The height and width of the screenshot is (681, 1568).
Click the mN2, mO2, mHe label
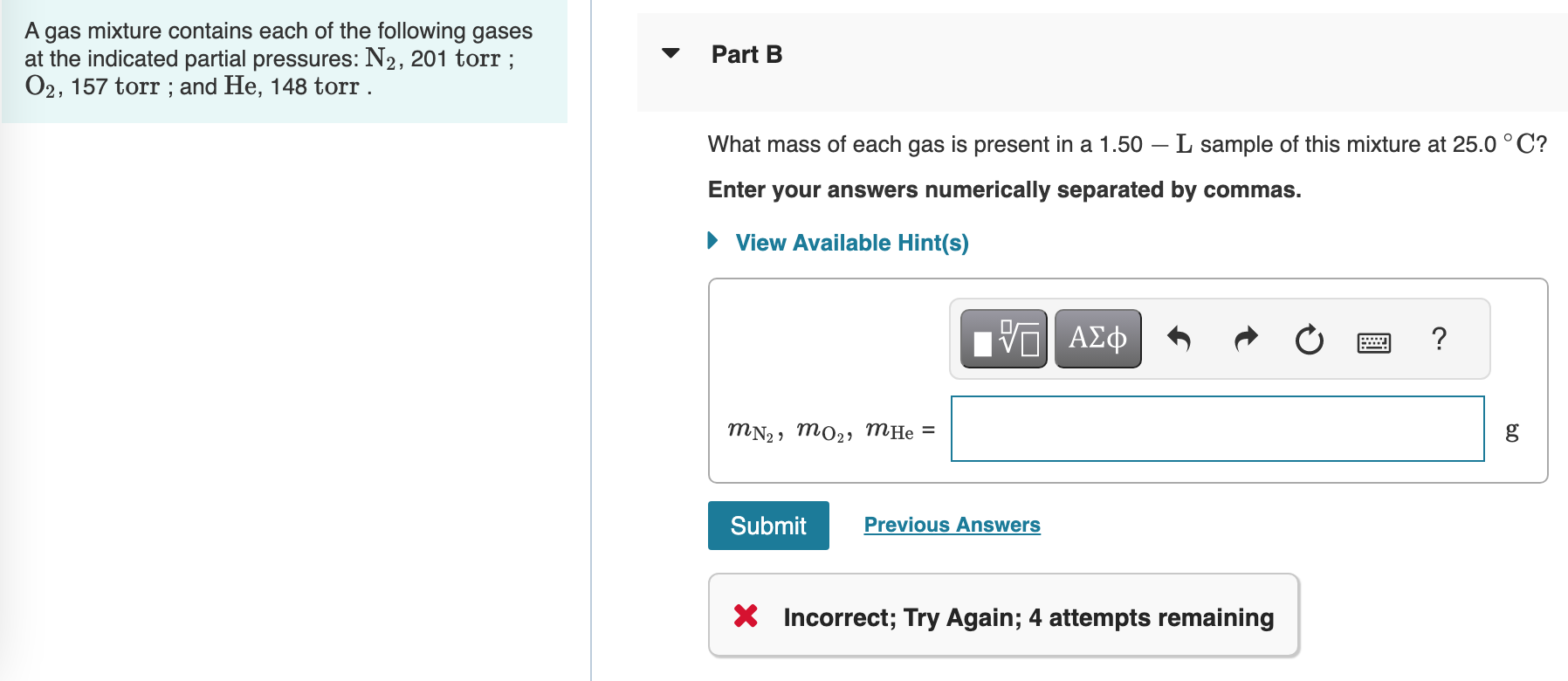pos(829,429)
